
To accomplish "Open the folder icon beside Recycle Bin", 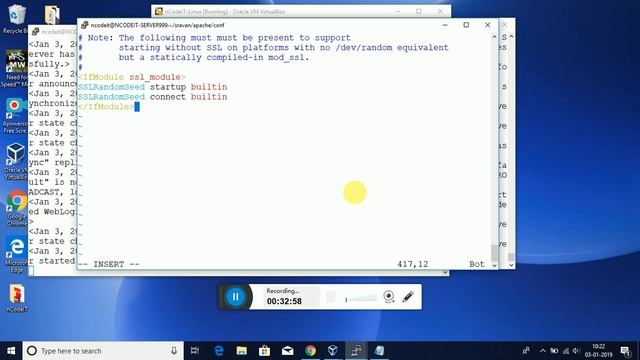I will [x=52, y=15].
